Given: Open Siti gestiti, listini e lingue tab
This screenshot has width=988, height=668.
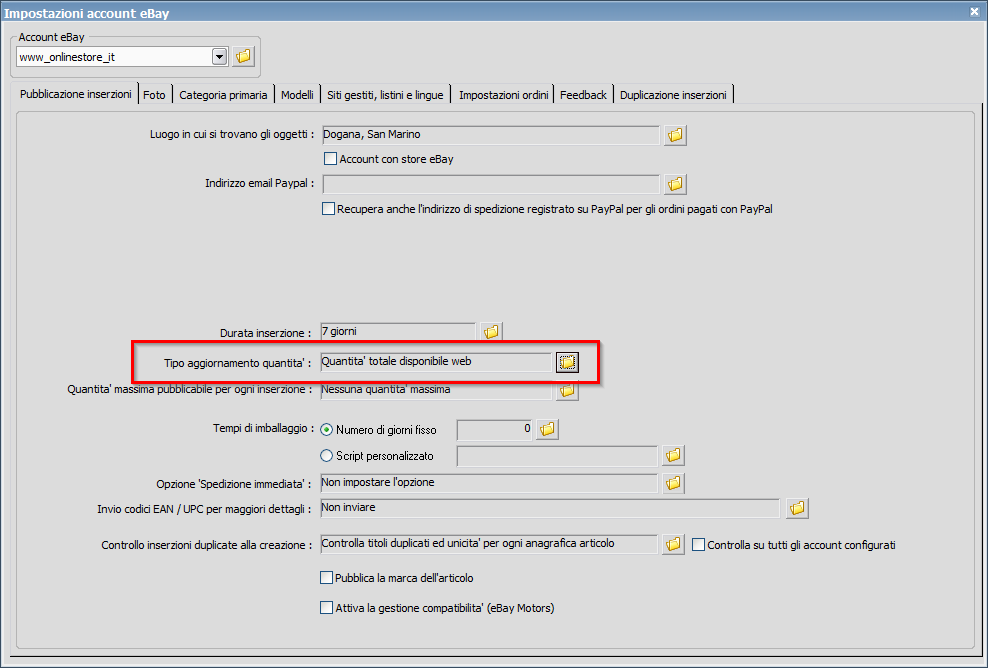Looking at the screenshot, I should (385, 95).
